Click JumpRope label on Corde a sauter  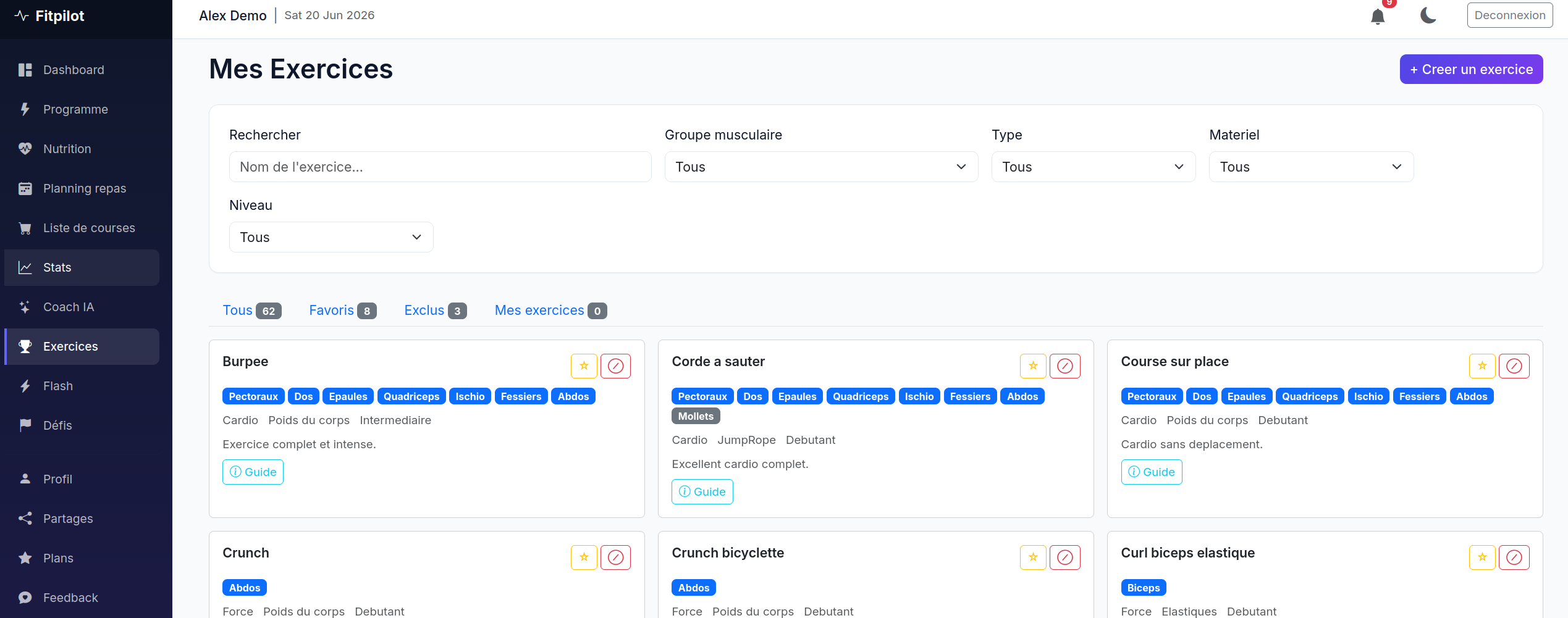tap(746, 440)
